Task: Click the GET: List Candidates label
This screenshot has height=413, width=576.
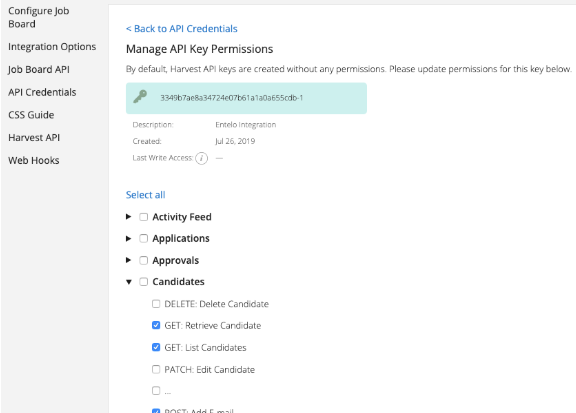Action: click(x=205, y=348)
